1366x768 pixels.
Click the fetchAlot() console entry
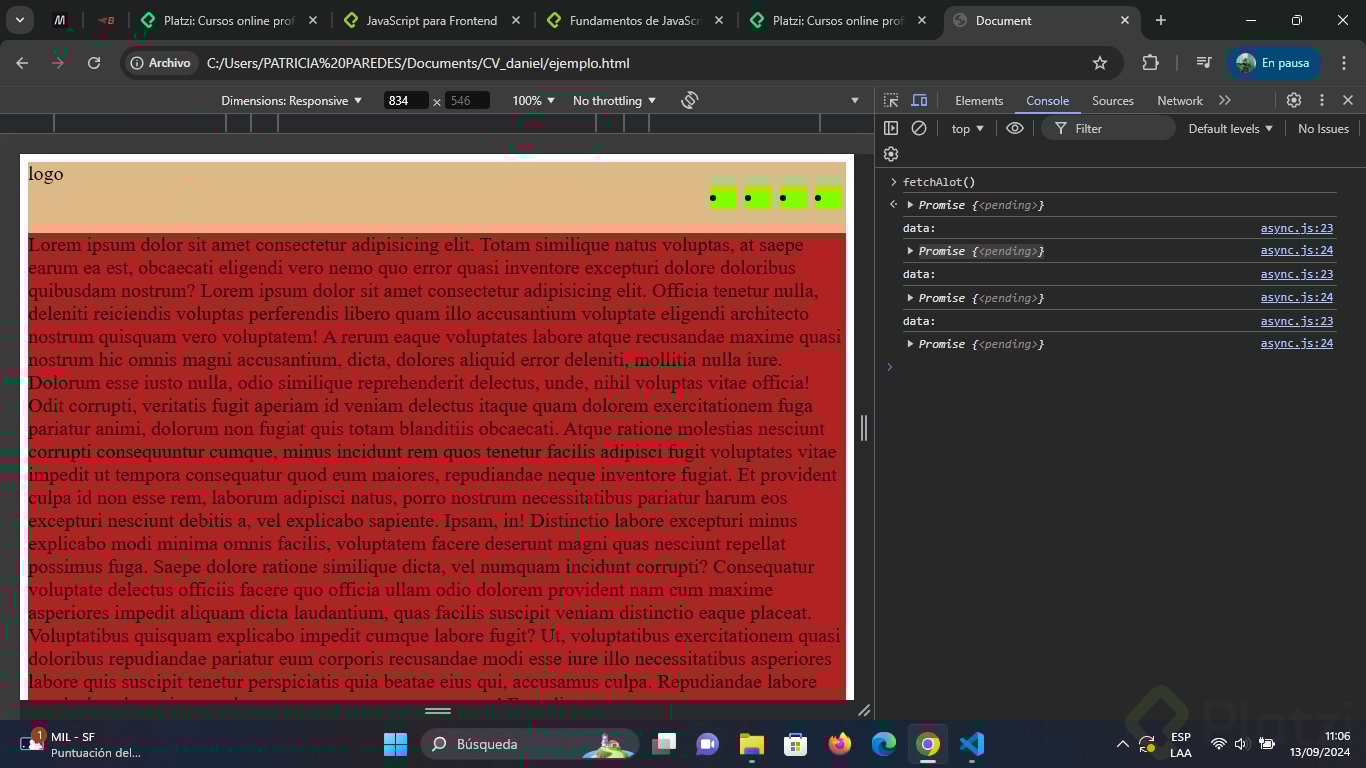939,182
